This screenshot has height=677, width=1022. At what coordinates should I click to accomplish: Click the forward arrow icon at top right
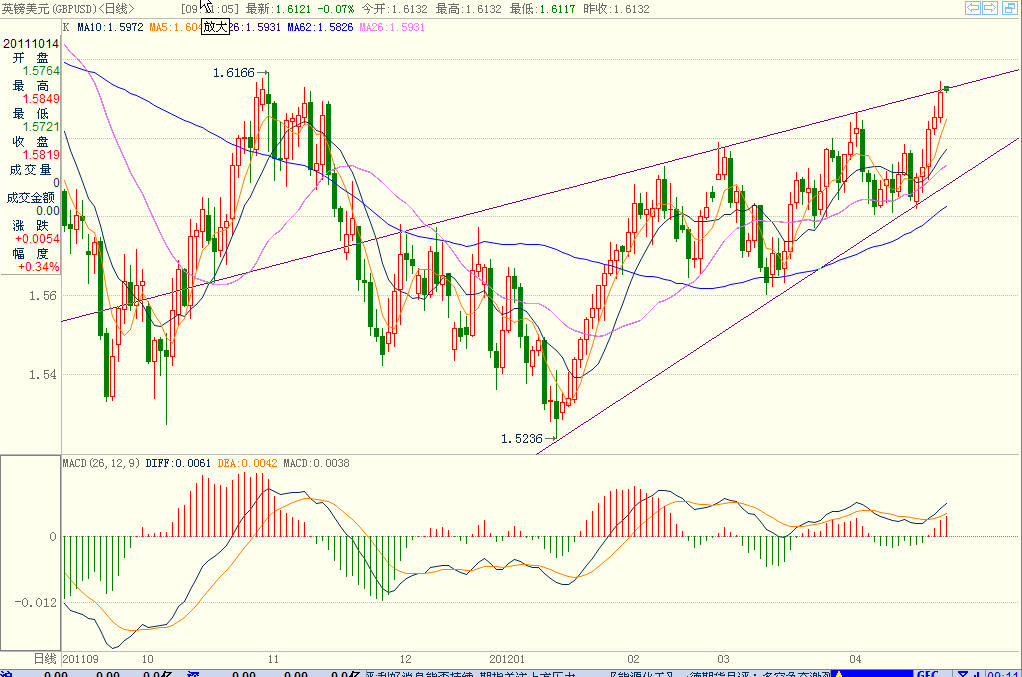(x=990, y=8)
